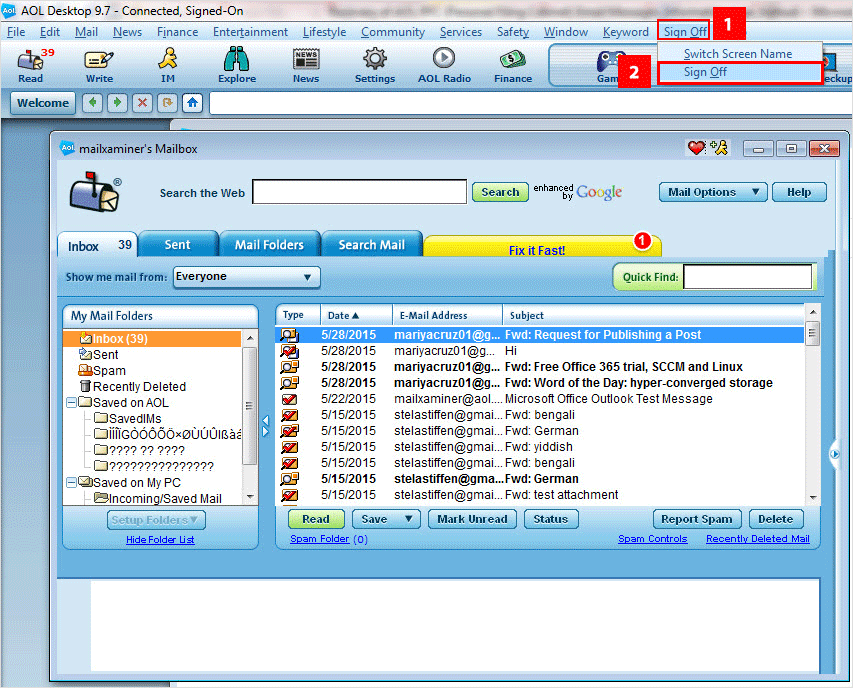853x688 pixels.
Task: Click the Recently Deleted trash icon
Action: pyautogui.click(x=85, y=386)
